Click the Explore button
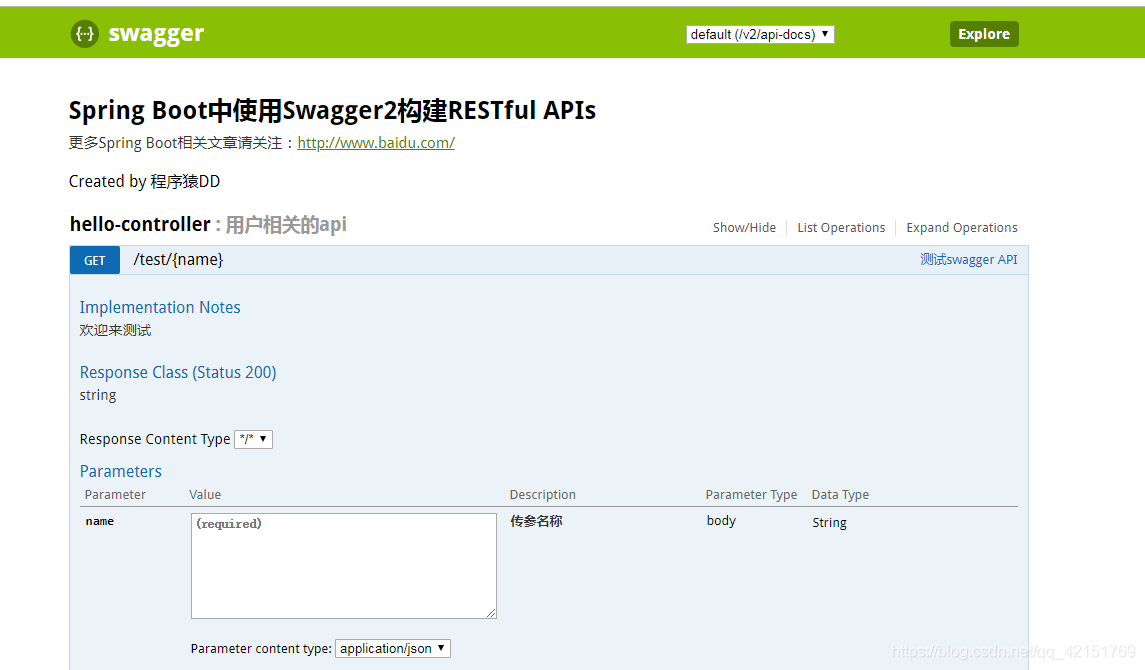This screenshot has width=1145, height=670. coord(983,33)
